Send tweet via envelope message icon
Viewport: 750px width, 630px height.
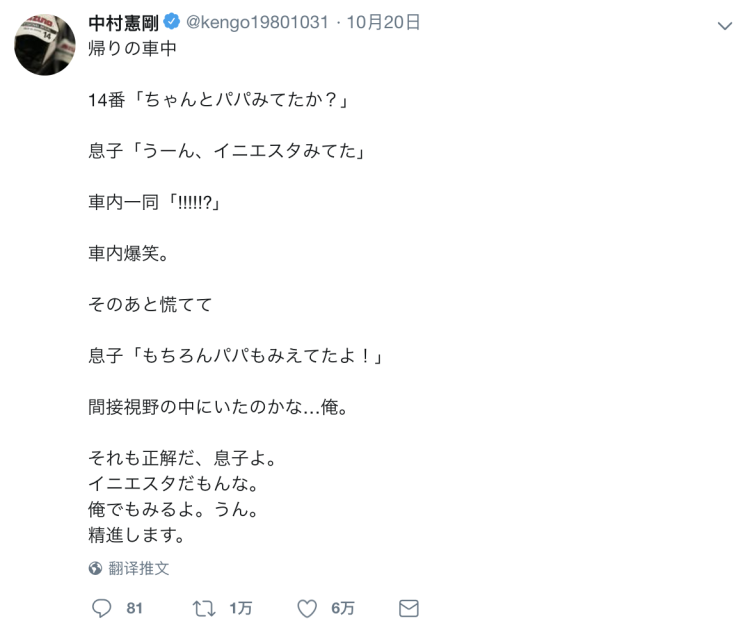409,608
